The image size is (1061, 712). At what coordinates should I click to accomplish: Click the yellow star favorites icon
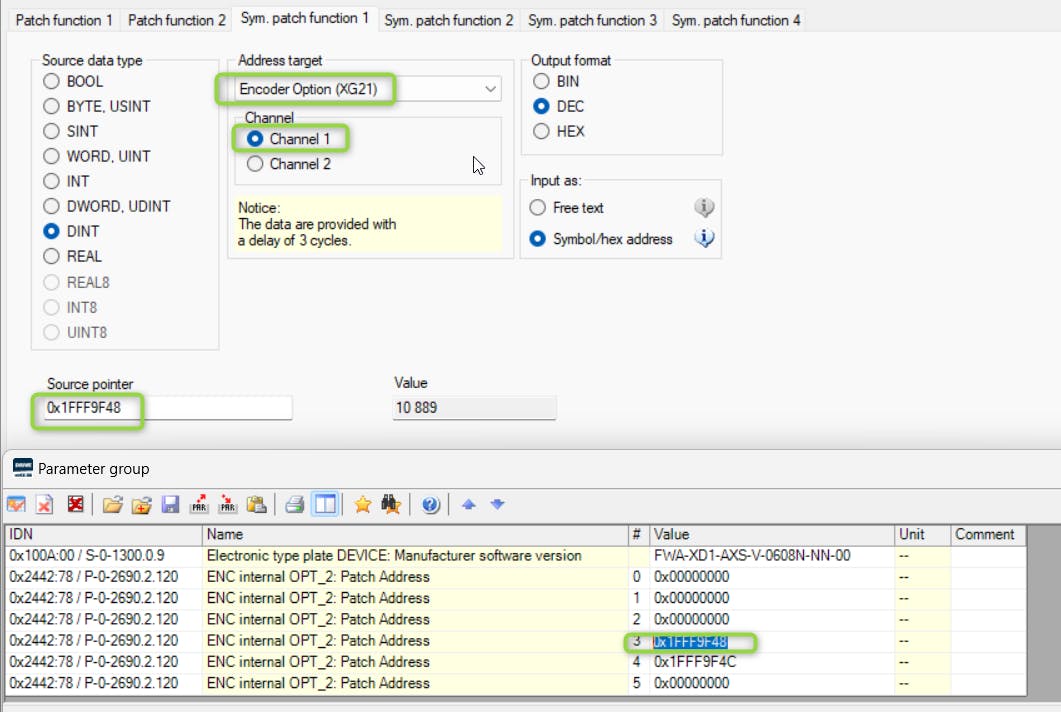[x=363, y=504]
